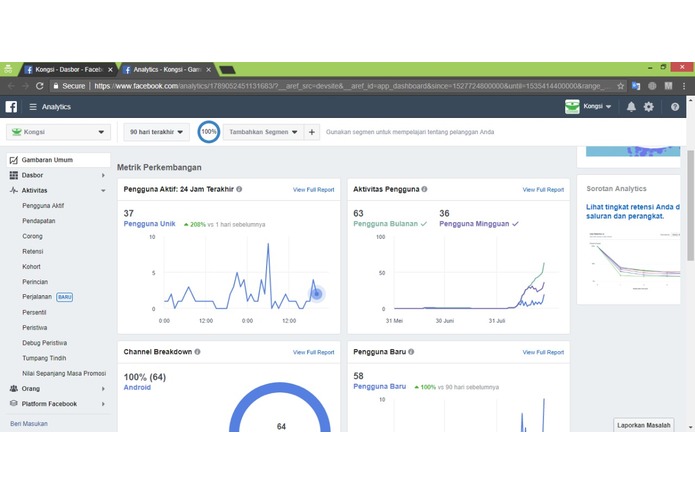Open Perjalanan (BARU) in the sidebar
The width and height of the screenshot is (695, 494).
(47, 297)
